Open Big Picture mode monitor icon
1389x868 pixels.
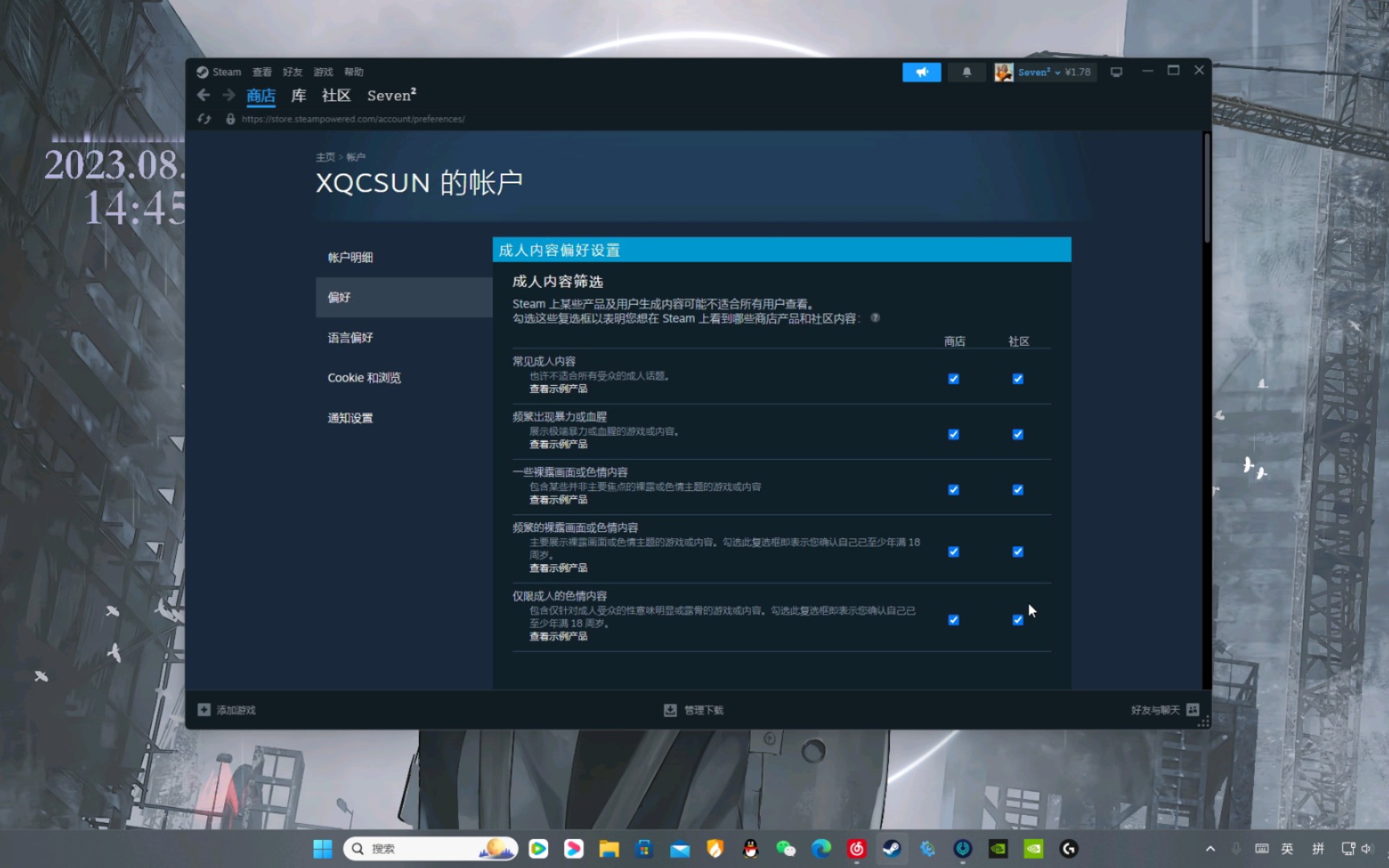pyautogui.click(x=1116, y=72)
